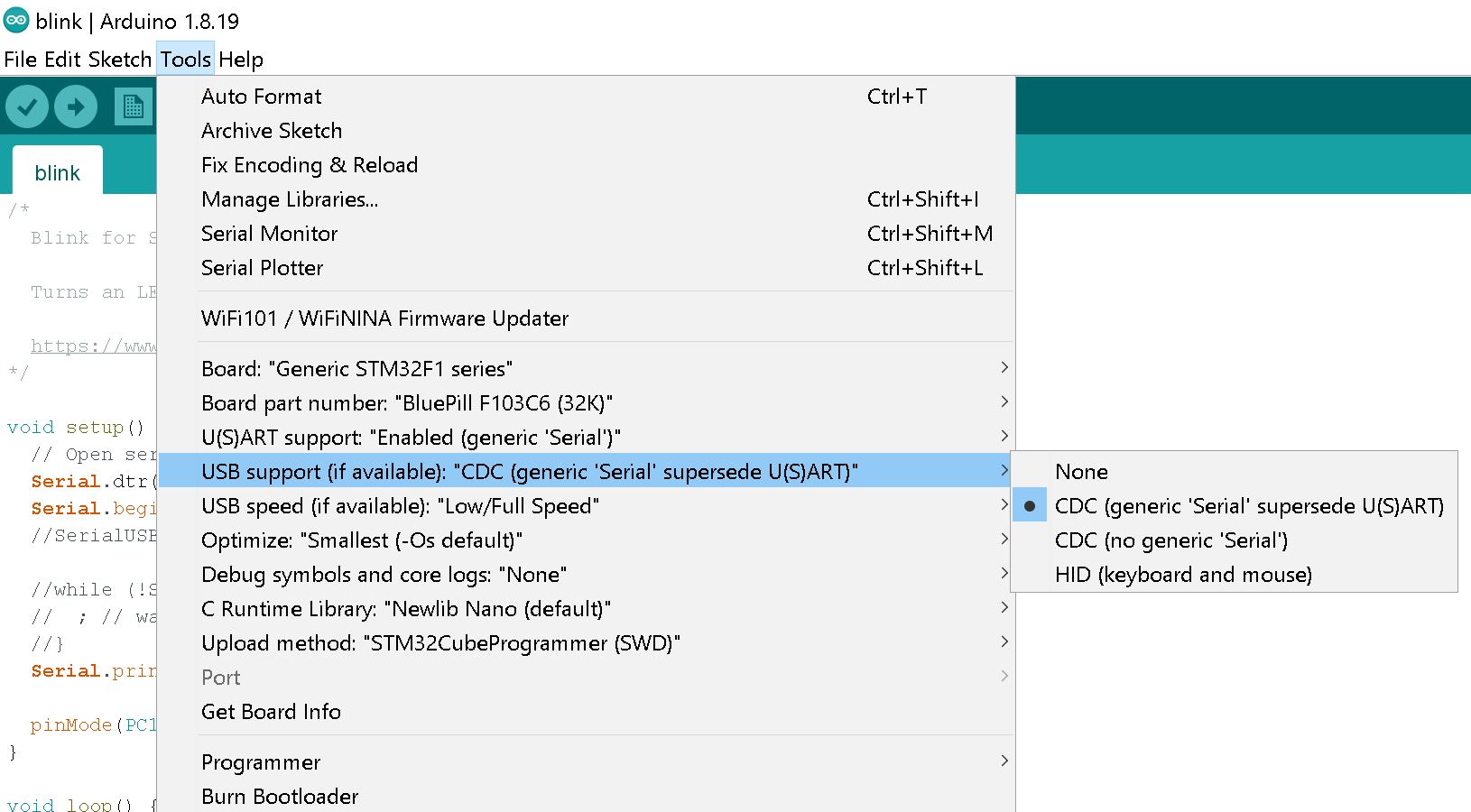This screenshot has height=812, width=1471.
Task: Open Upload method STM32CubeProgrammer (SWD) entry
Action: [586, 643]
